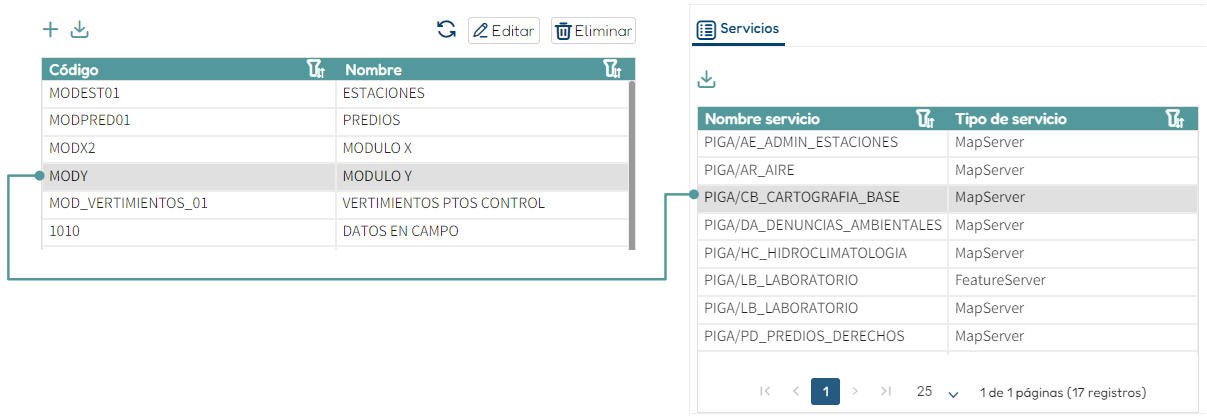Select the MODPRED01 module row
The height and width of the screenshot is (420, 1207).
point(335,120)
